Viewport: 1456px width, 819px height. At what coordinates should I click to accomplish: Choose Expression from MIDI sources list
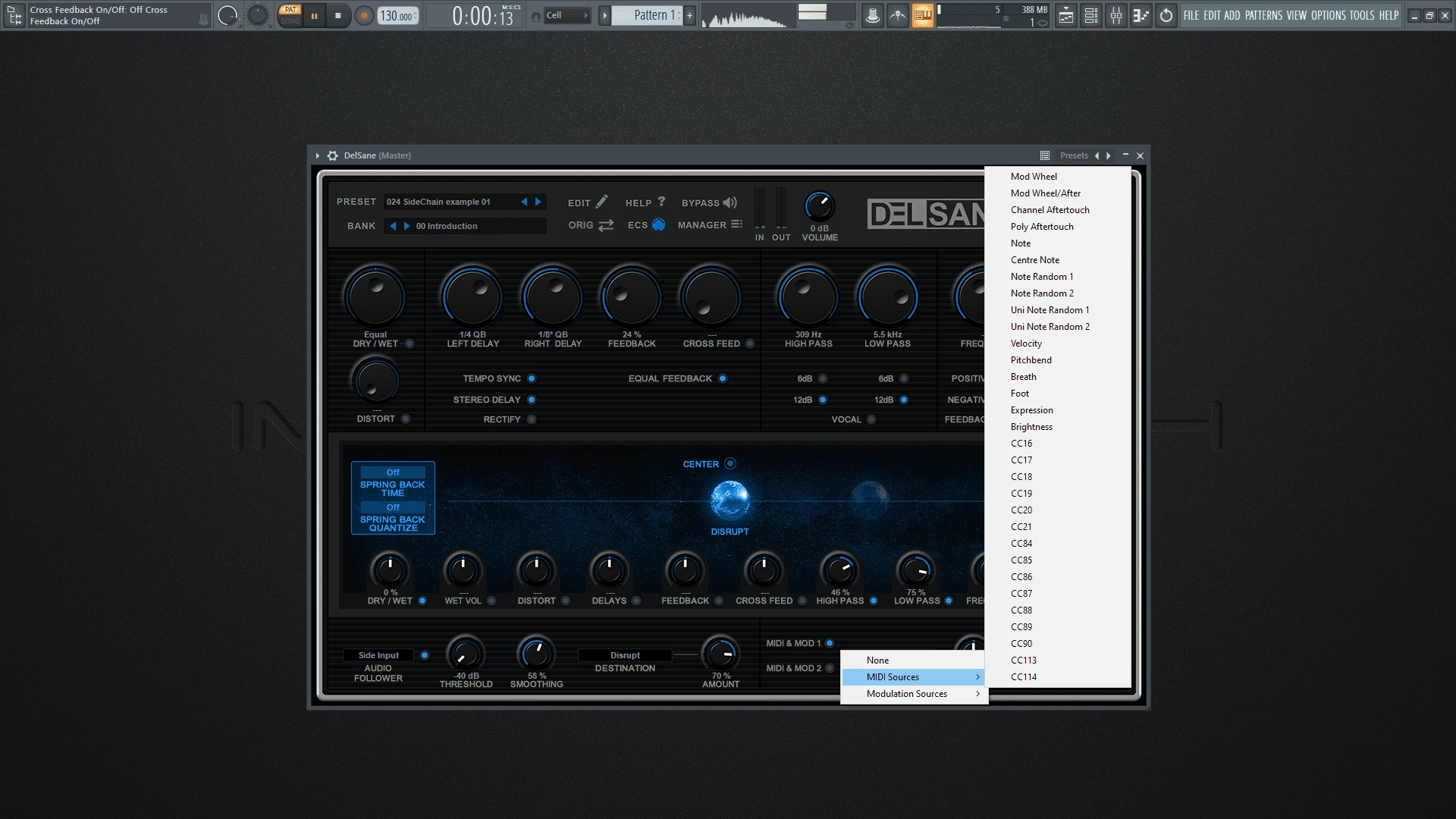(x=1058, y=410)
